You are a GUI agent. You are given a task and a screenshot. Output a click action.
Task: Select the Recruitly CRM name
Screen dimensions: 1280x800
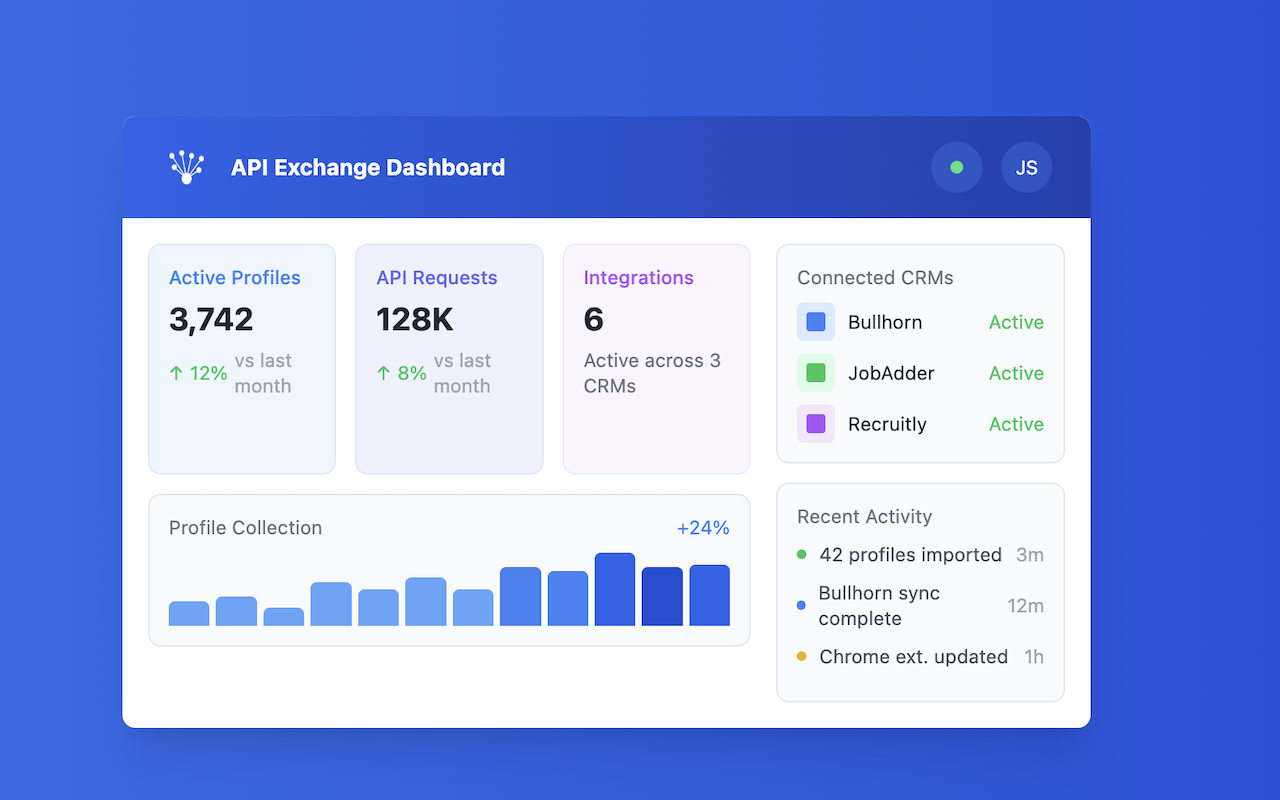point(887,424)
